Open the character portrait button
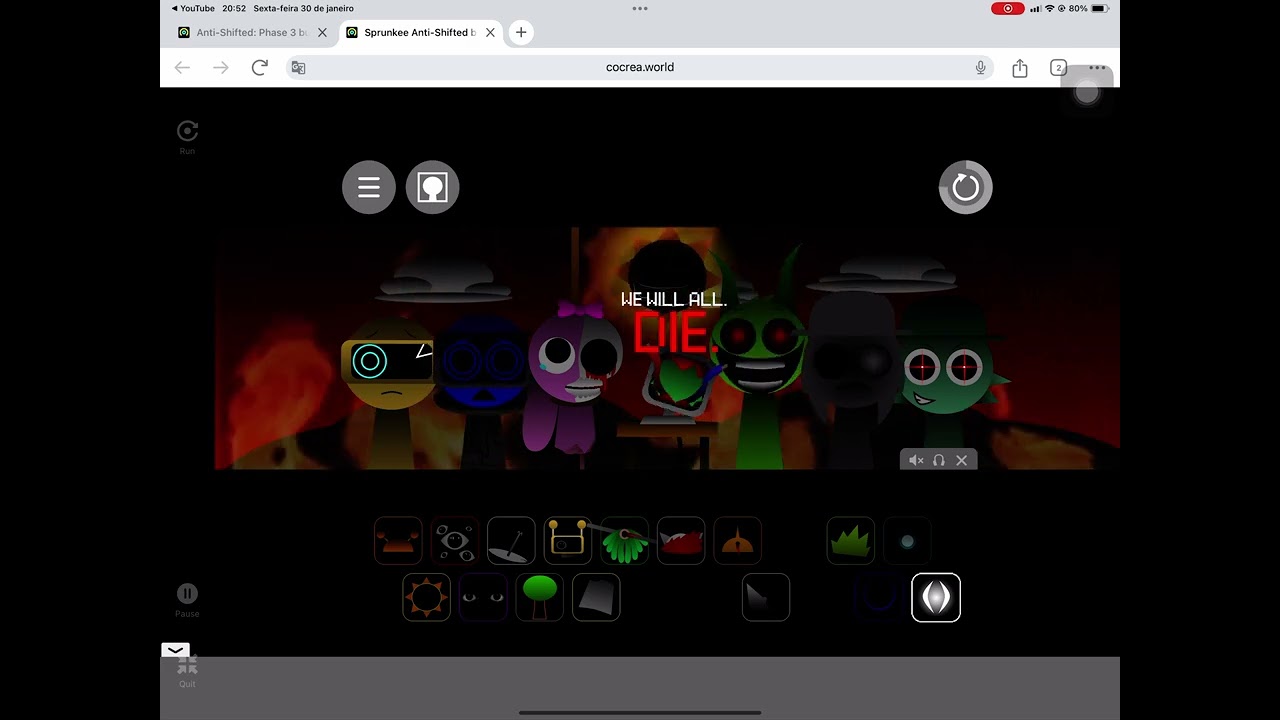Image resolution: width=1280 pixels, height=720 pixels. pyautogui.click(x=432, y=187)
